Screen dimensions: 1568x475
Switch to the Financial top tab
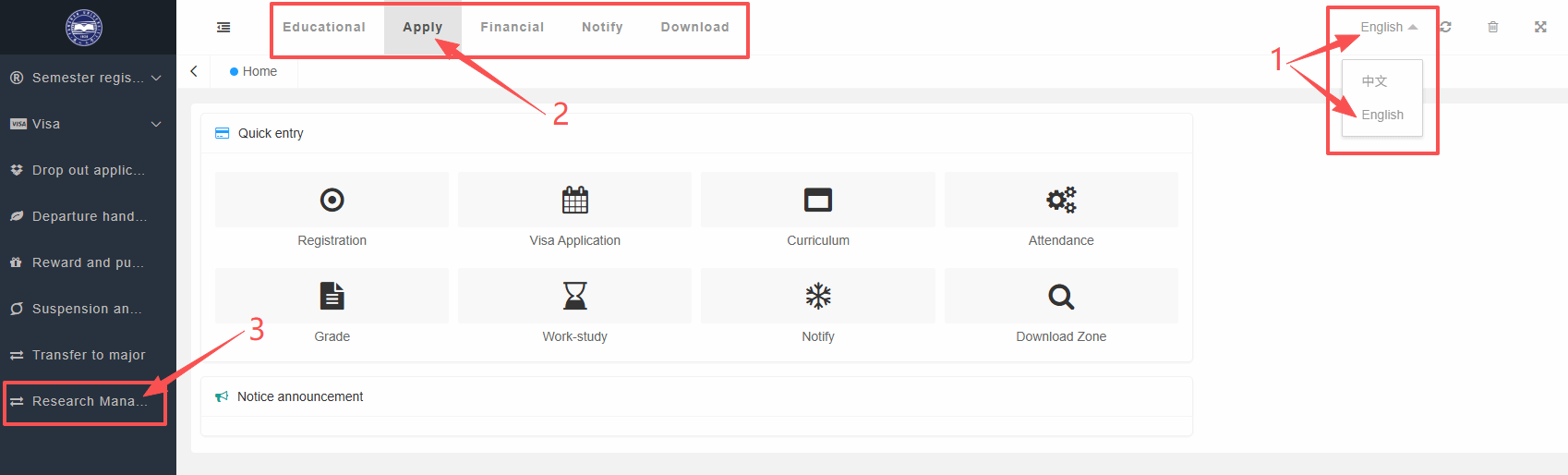(512, 27)
